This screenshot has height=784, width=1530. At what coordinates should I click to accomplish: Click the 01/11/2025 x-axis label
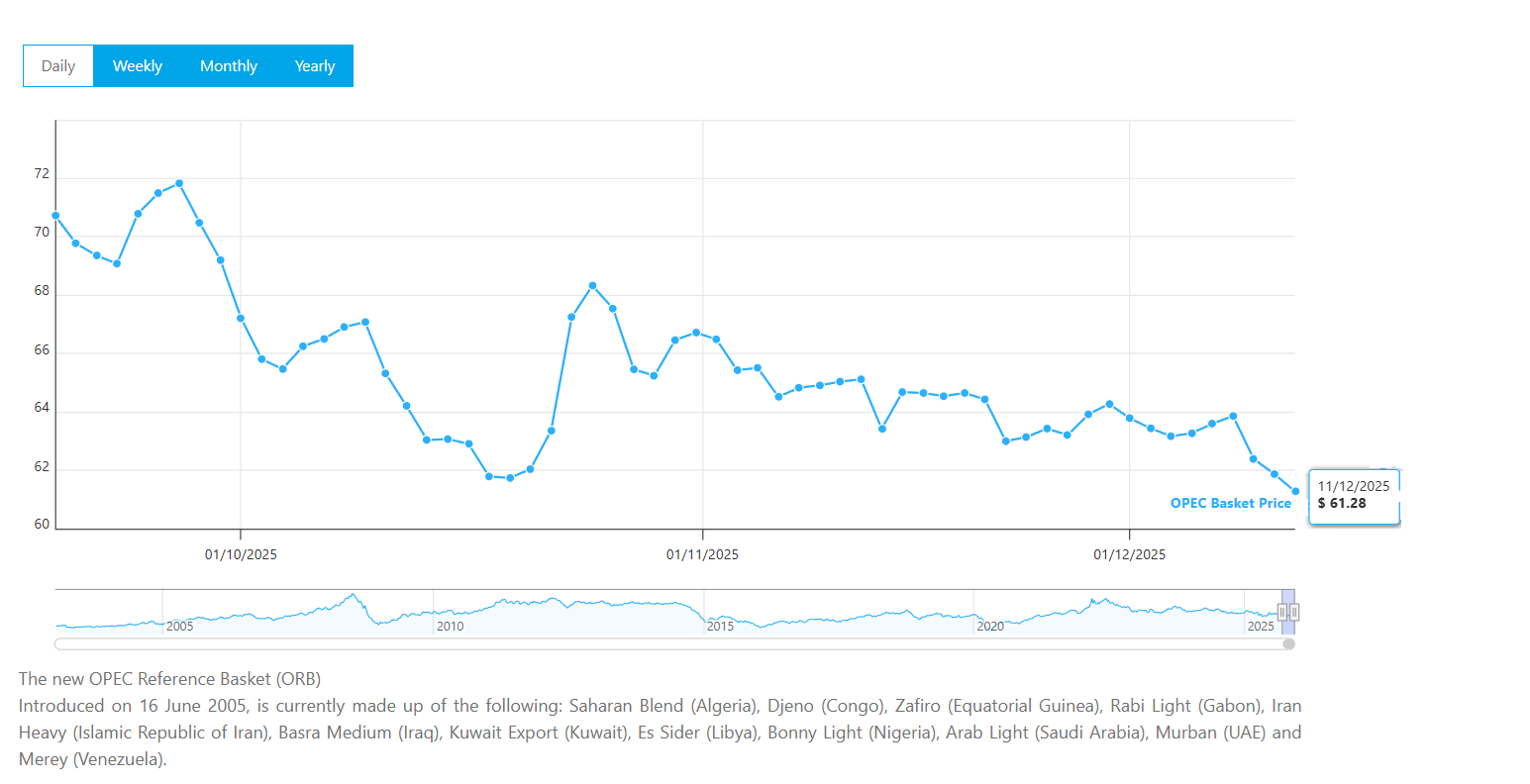point(702,554)
